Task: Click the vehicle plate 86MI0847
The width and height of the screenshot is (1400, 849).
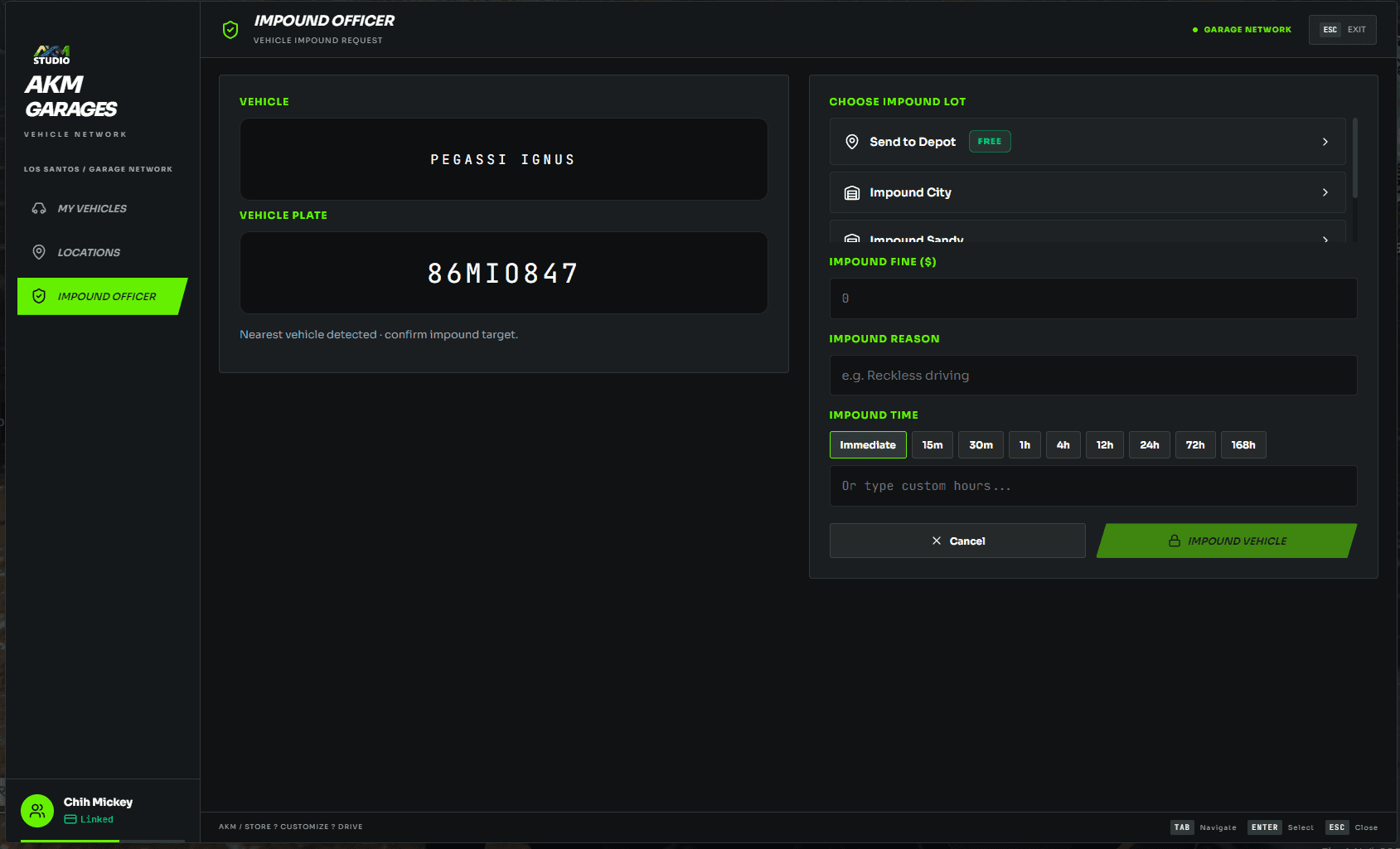Action: 503,273
